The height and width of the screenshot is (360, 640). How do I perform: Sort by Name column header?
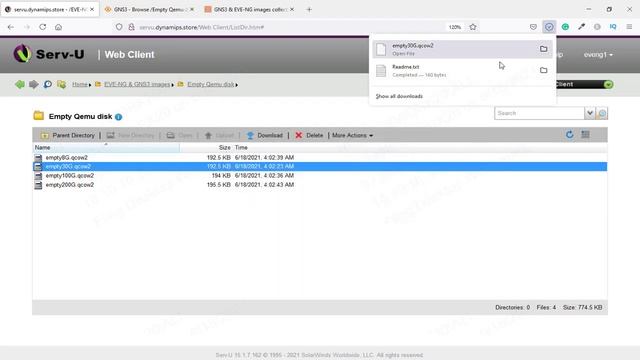tap(106, 147)
